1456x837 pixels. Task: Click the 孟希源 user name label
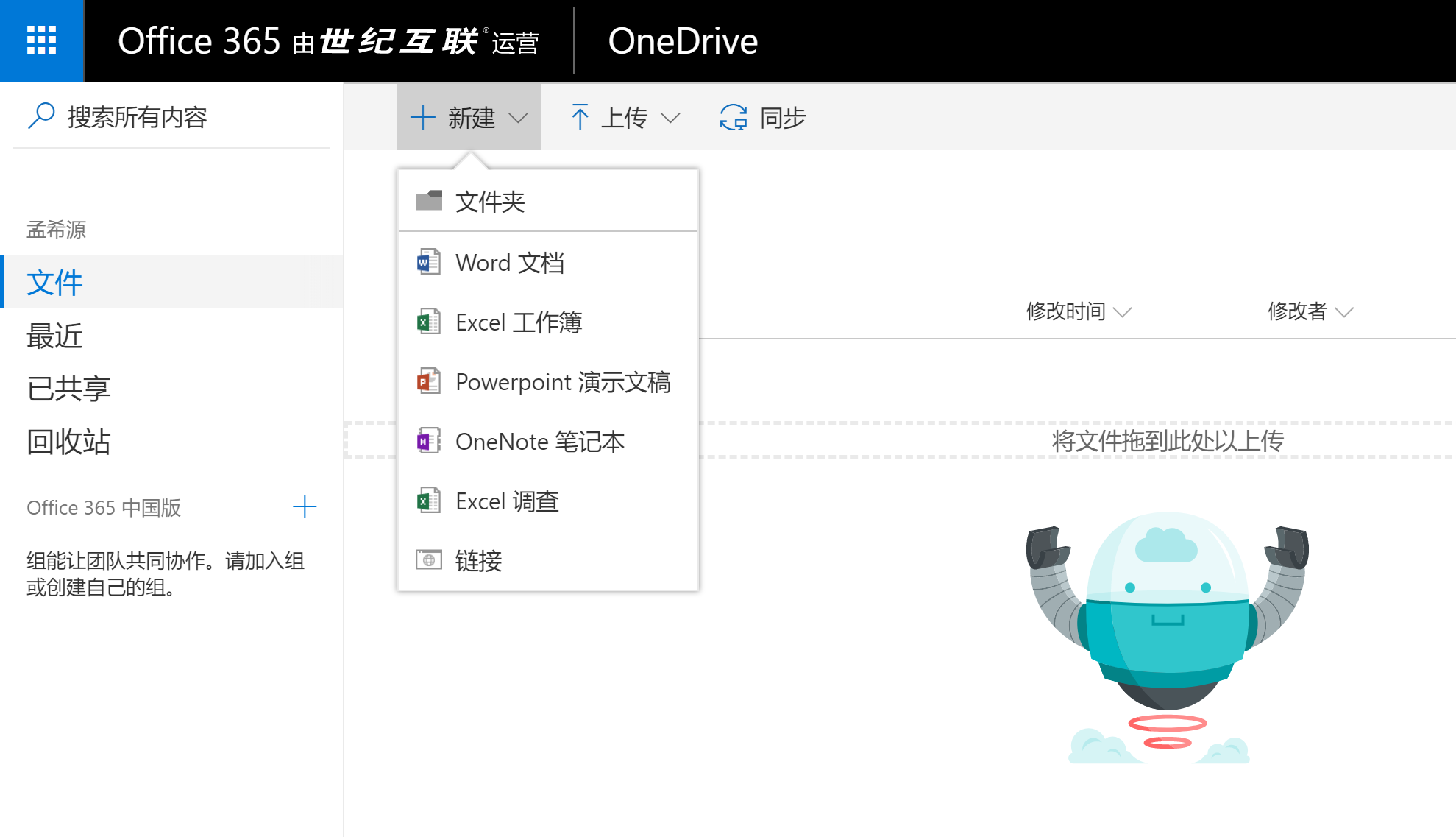point(57,229)
